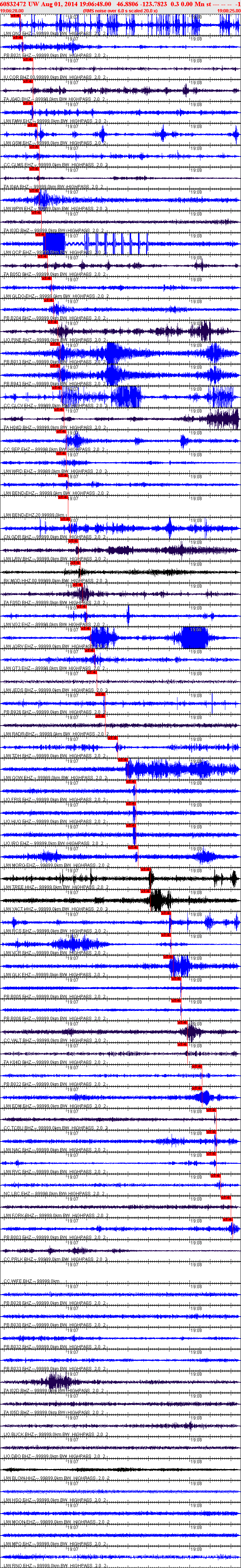Select the UO HUO EHZ trace label
This screenshot has height=1568, width=241.
(56, 822)
